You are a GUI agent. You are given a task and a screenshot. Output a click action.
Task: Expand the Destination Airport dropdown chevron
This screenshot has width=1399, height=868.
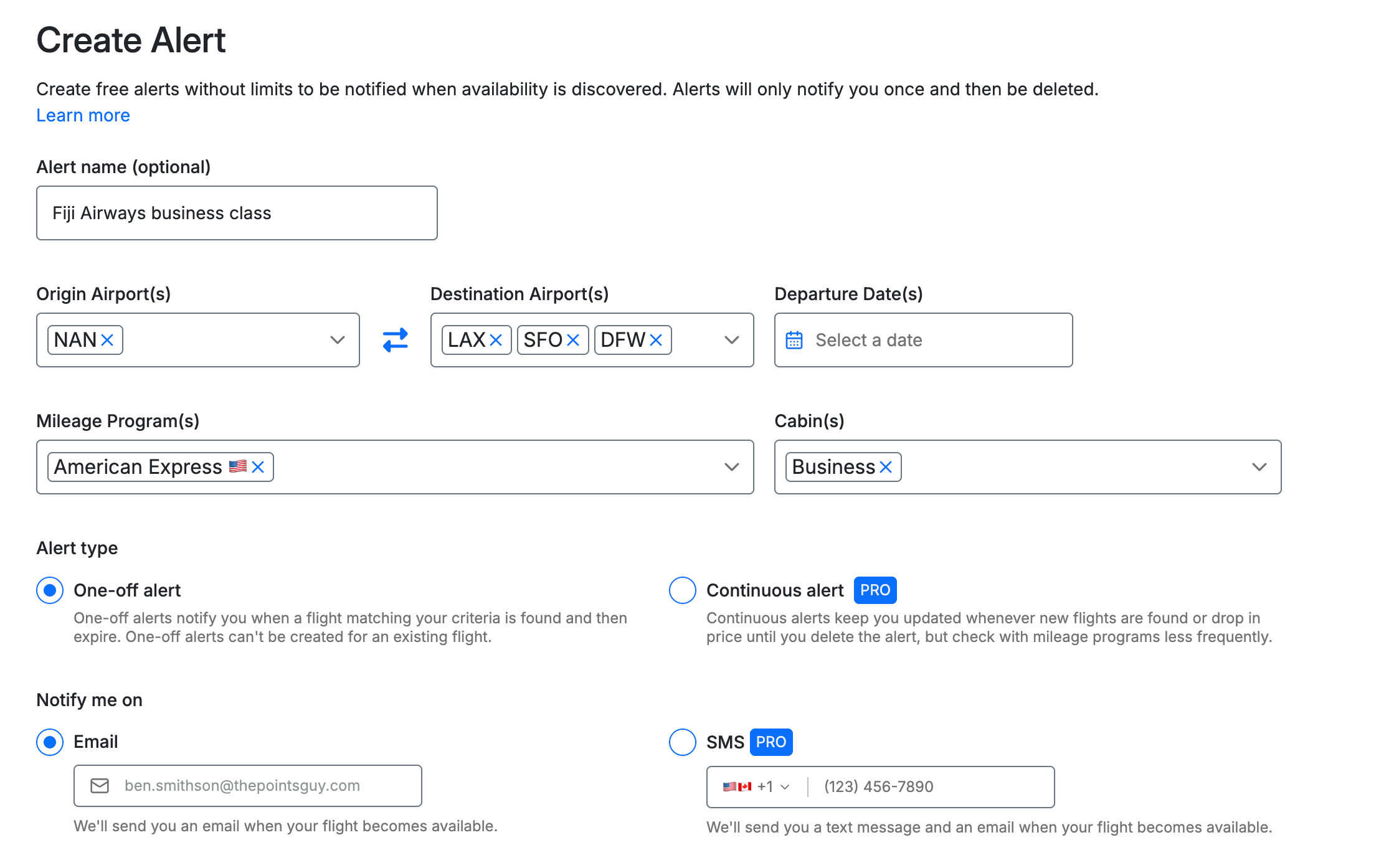pyautogui.click(x=731, y=340)
